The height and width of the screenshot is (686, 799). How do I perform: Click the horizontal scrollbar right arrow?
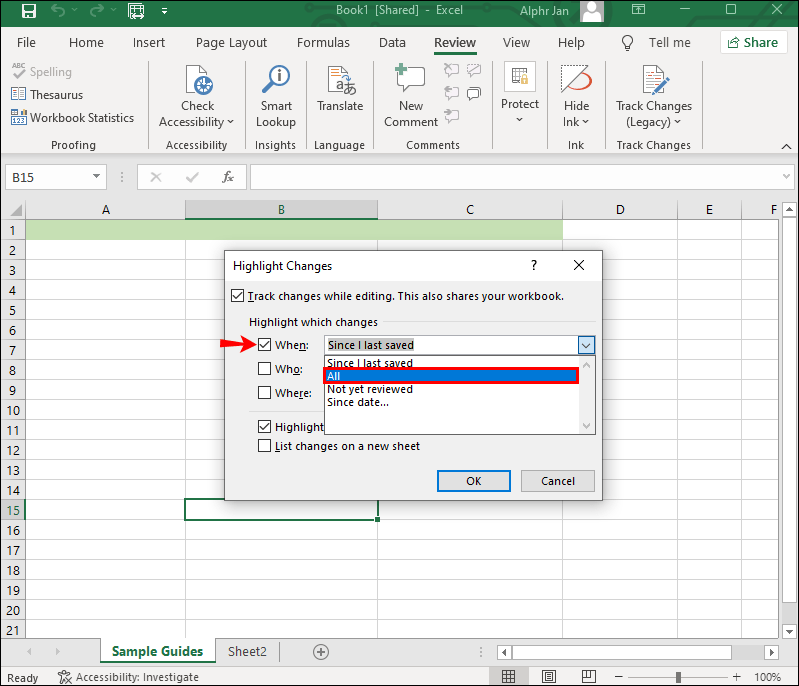(x=771, y=652)
